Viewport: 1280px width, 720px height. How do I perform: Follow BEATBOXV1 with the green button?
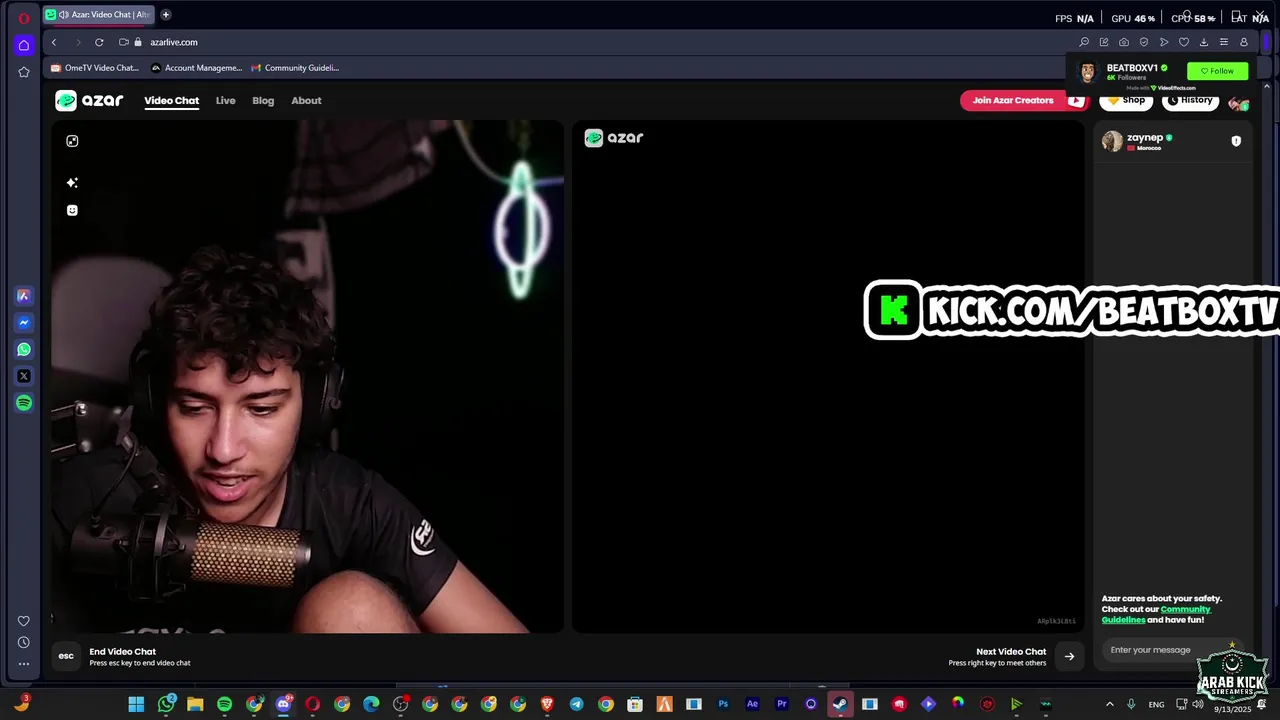coord(1217,71)
